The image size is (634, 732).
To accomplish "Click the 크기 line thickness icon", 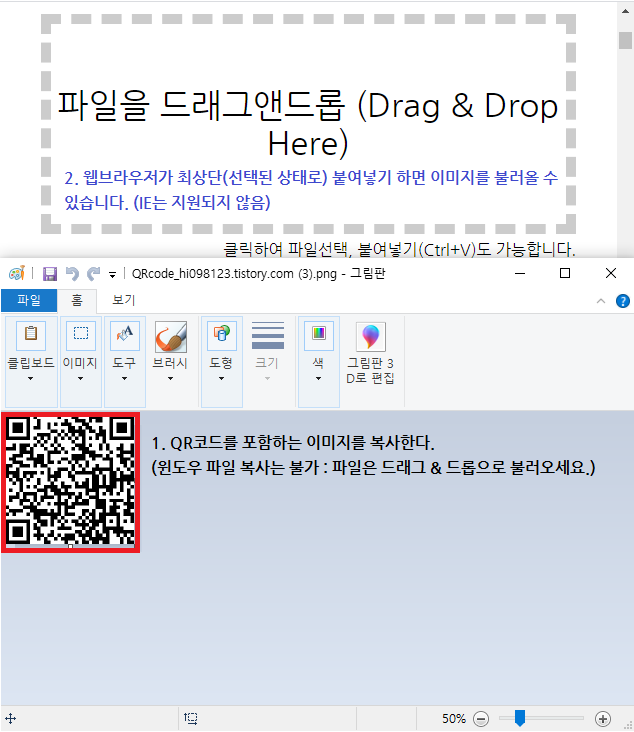I will click(x=268, y=335).
